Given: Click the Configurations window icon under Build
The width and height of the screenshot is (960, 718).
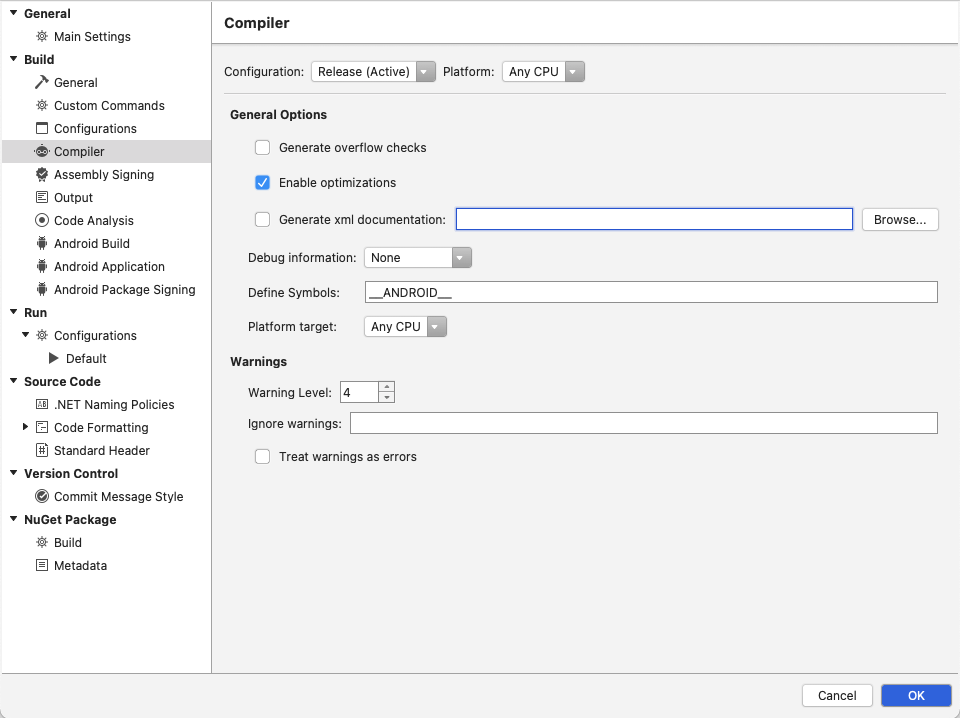Looking at the screenshot, I should 42,129.
